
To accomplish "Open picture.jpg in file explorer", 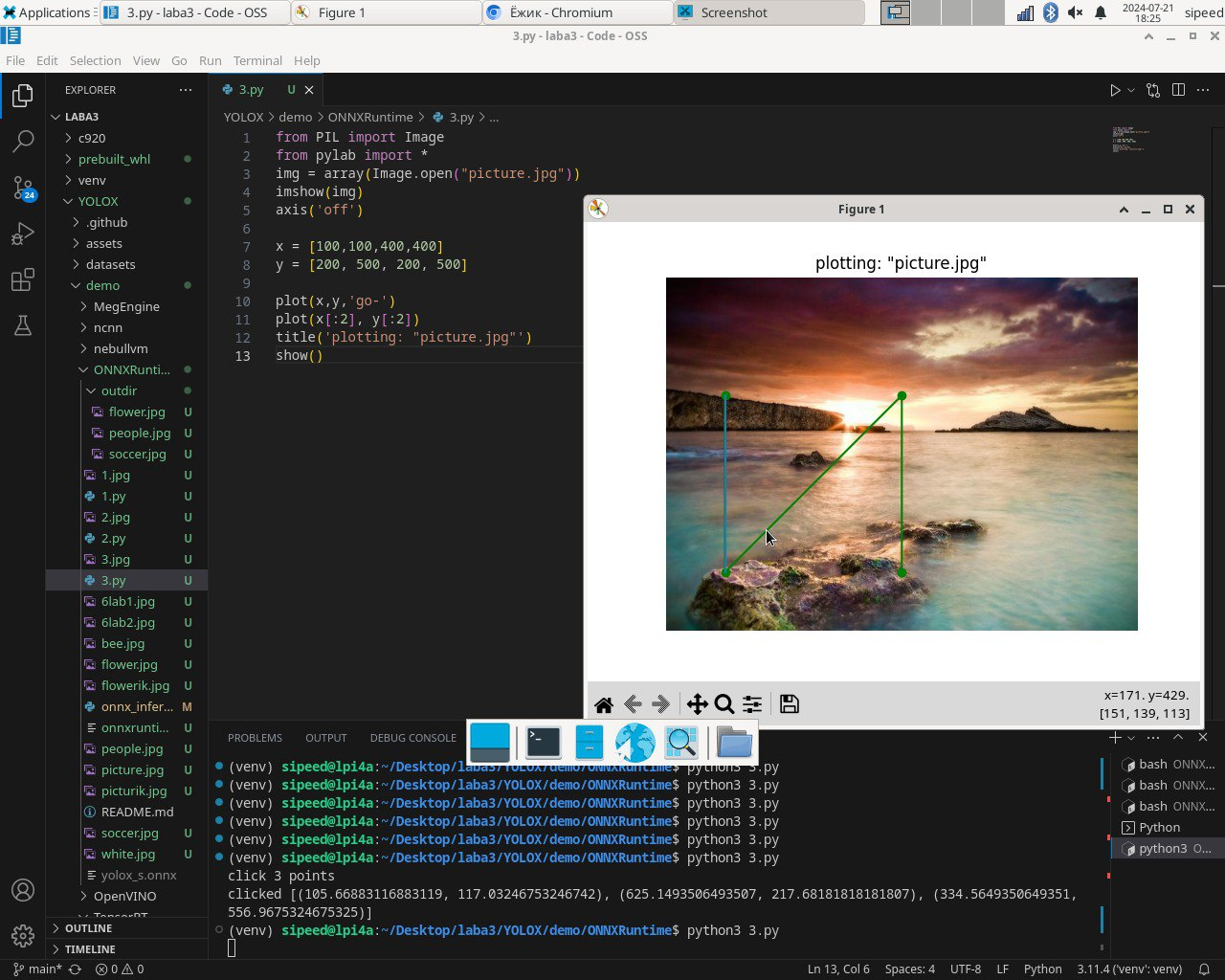I will [x=132, y=769].
